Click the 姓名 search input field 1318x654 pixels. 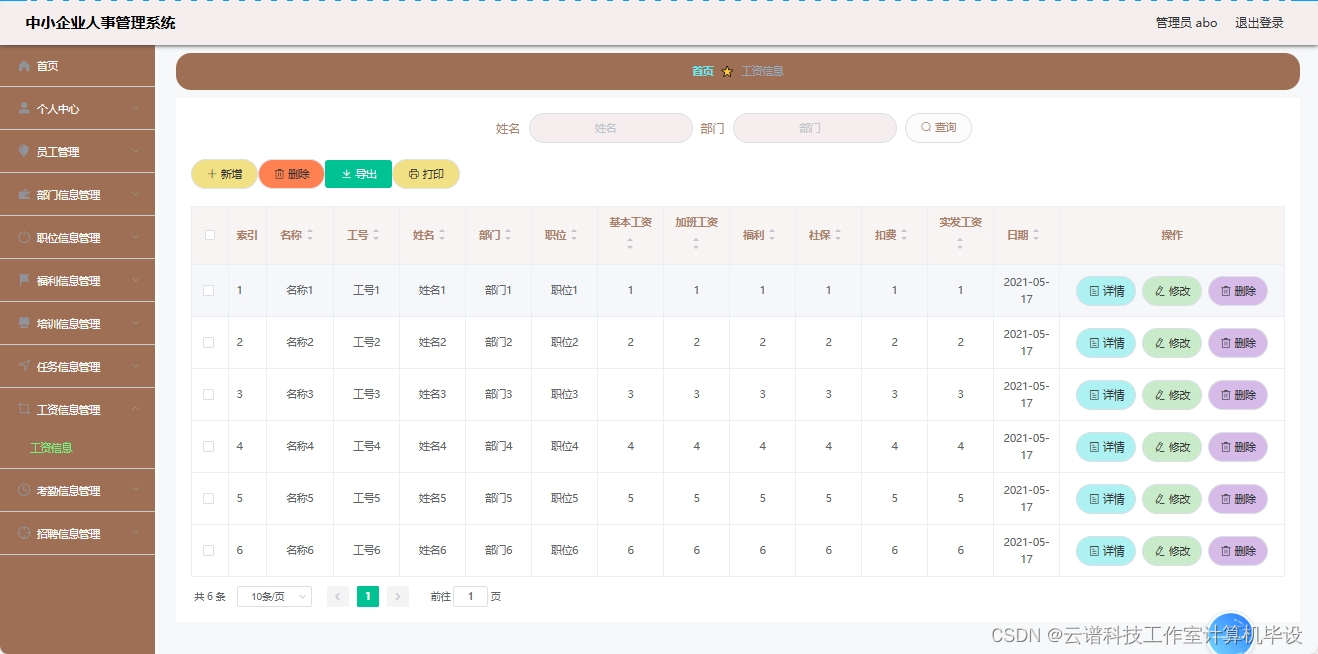[610, 128]
